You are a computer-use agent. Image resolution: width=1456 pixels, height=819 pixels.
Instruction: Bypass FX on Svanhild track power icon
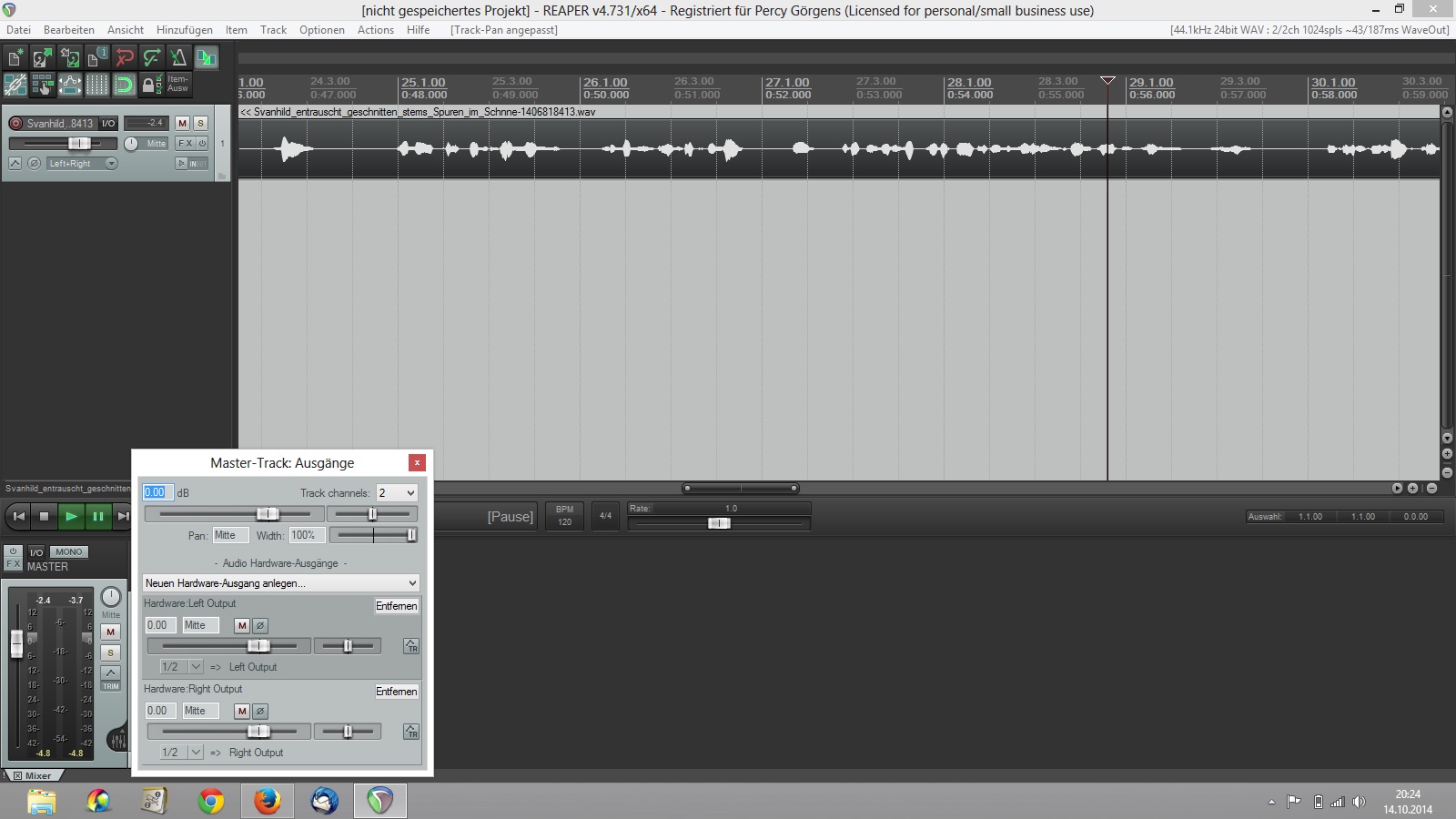[x=202, y=143]
